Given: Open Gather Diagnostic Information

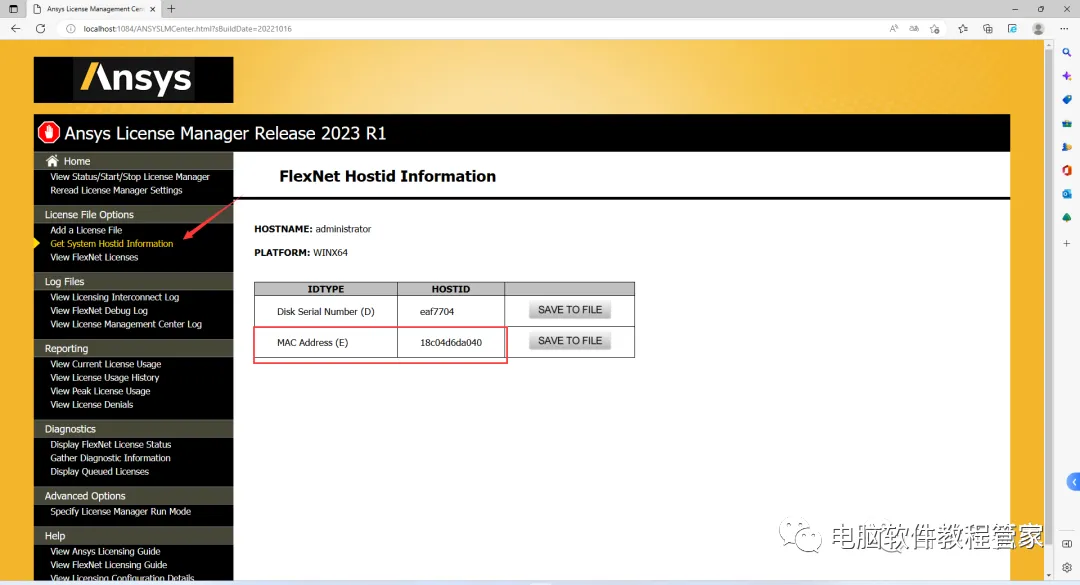Looking at the screenshot, I should point(110,458).
